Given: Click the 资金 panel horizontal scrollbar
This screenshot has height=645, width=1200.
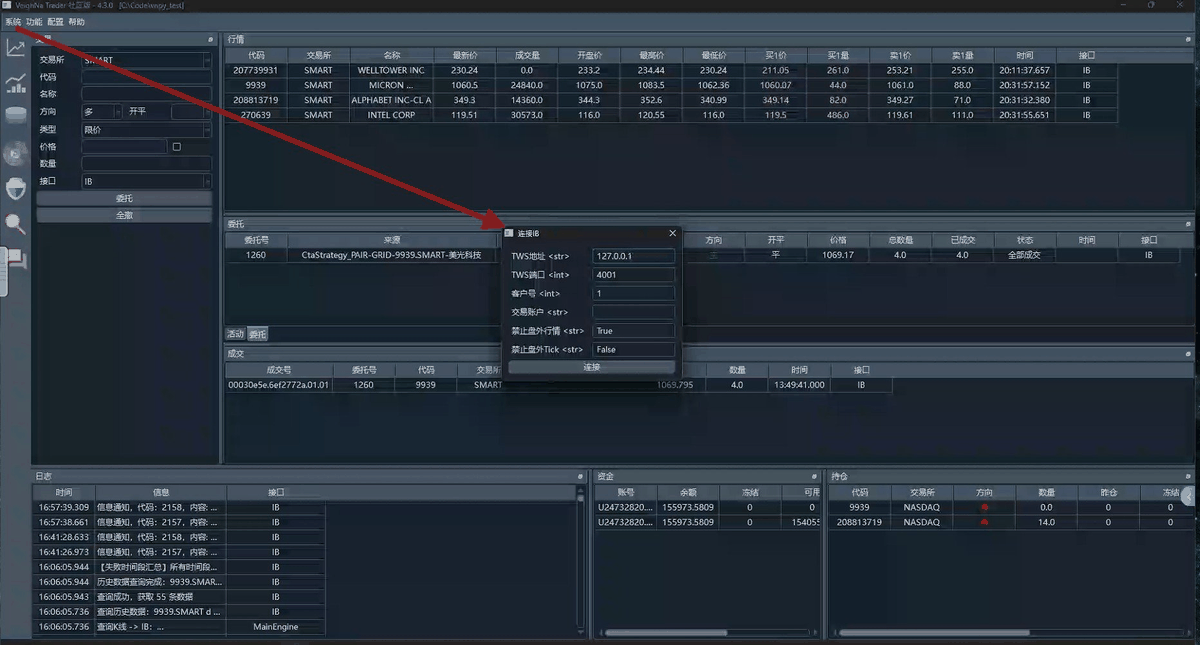Looking at the screenshot, I should pos(707,632).
